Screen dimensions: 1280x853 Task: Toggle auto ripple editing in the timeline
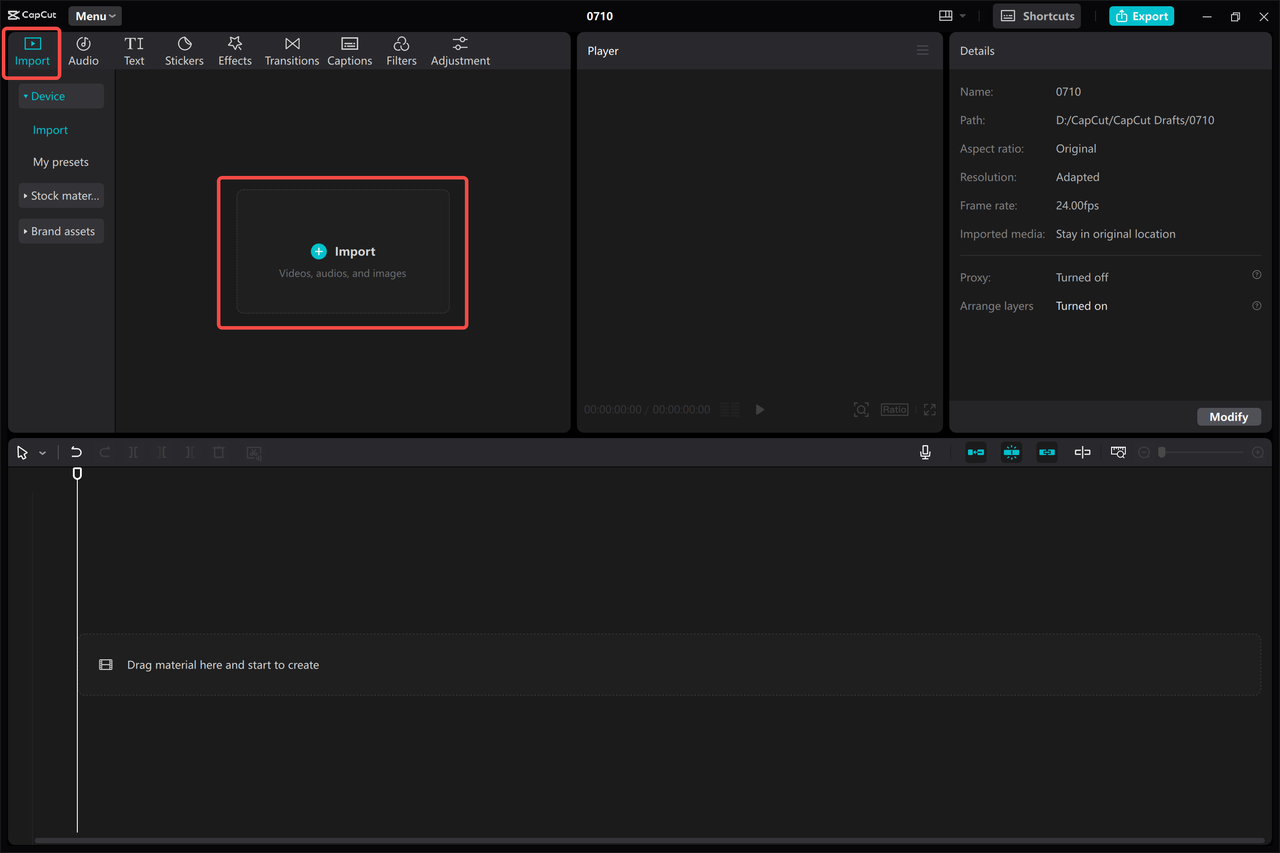[x=975, y=452]
